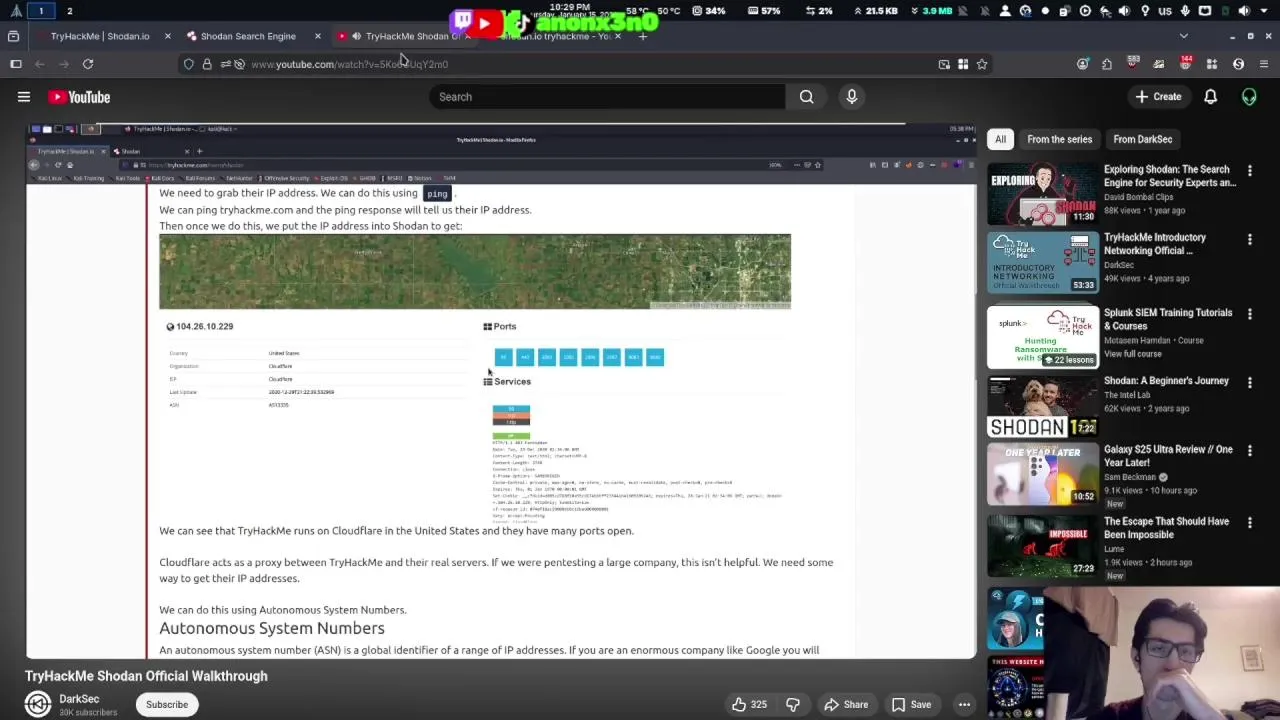Open The Escape 27:23 thumbnail
This screenshot has width=1280, height=720.
click(1043, 546)
